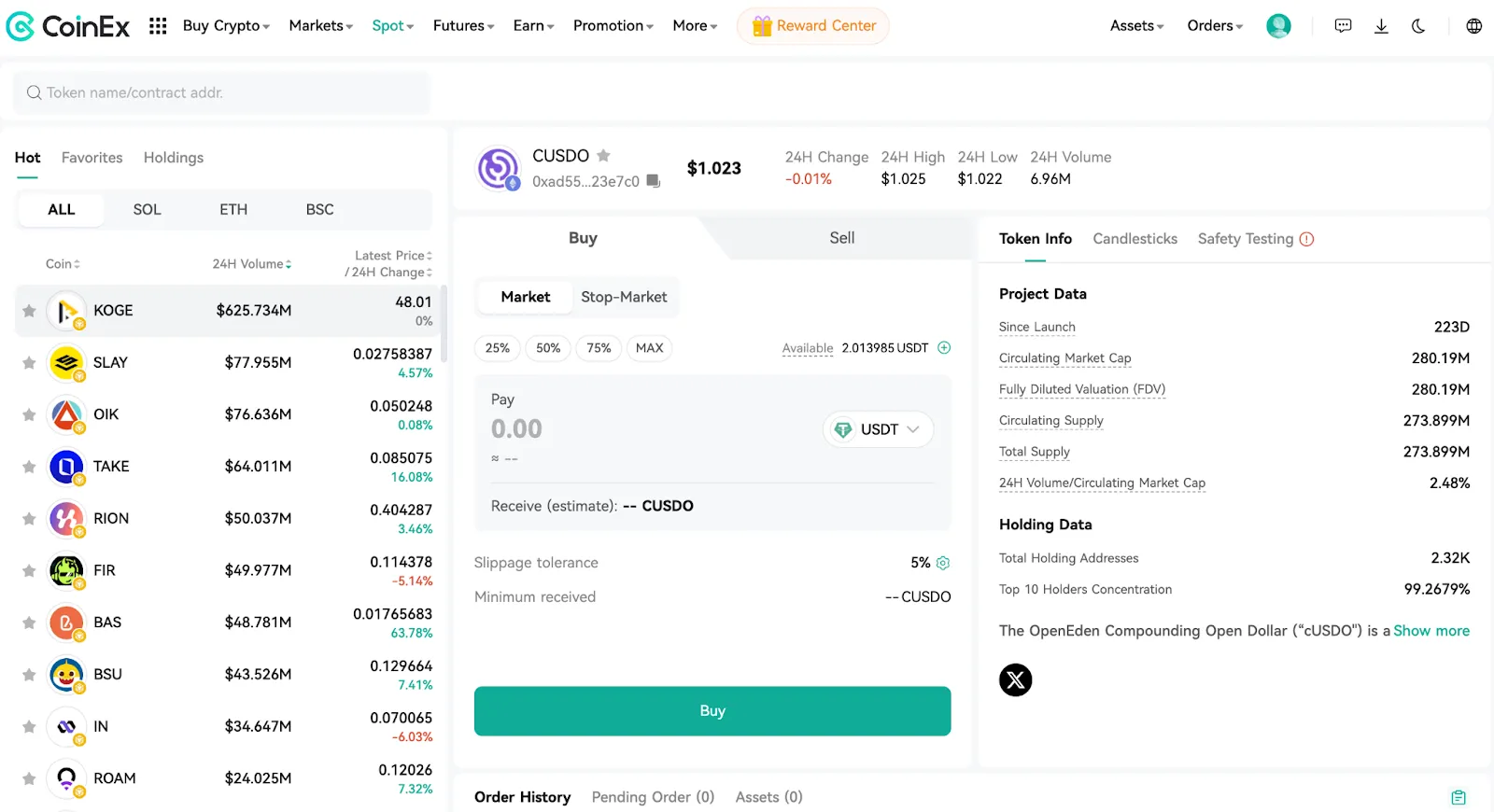
Task: Open the user profile avatar
Action: tap(1278, 26)
